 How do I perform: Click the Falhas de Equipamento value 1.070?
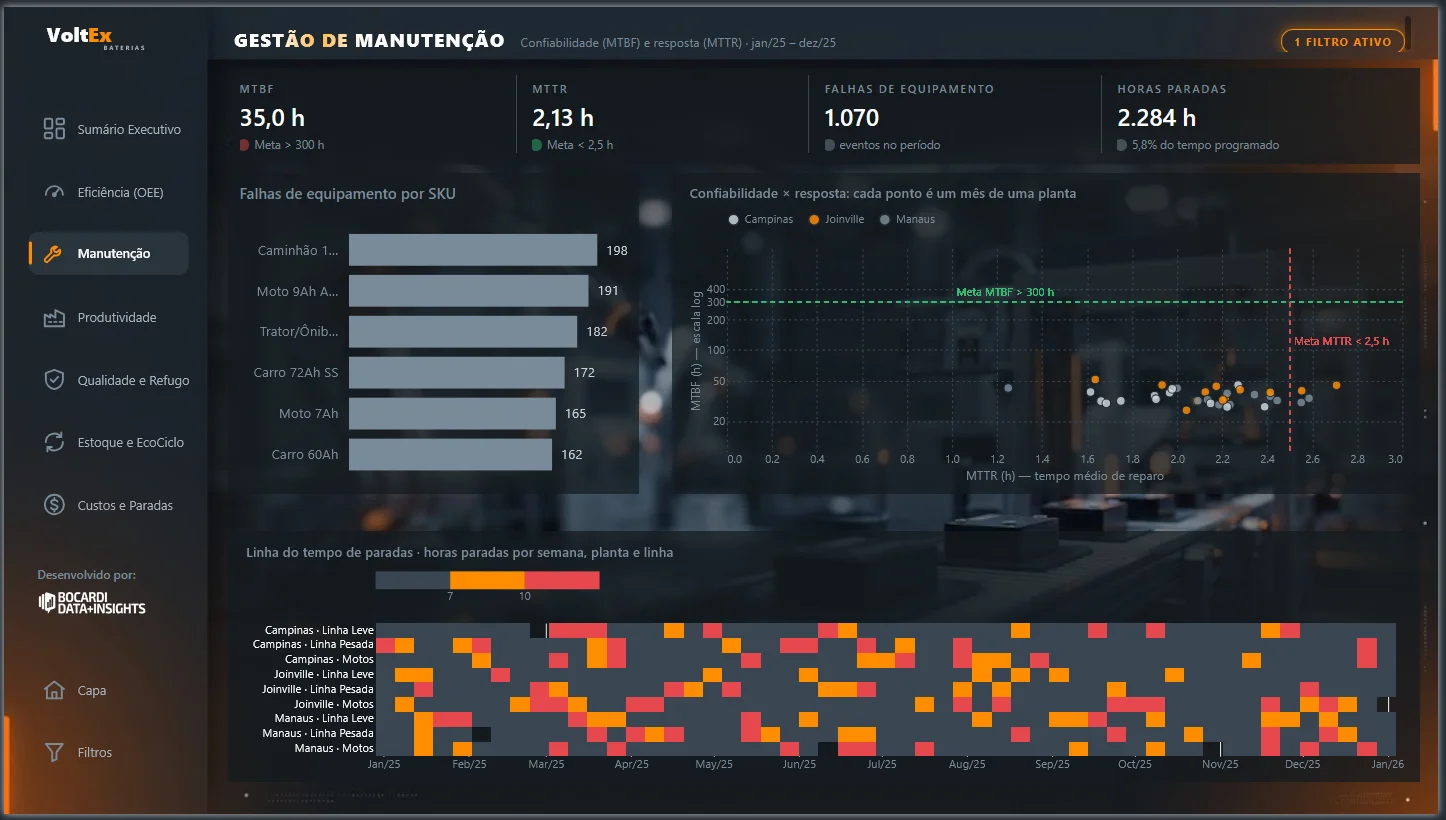point(852,118)
